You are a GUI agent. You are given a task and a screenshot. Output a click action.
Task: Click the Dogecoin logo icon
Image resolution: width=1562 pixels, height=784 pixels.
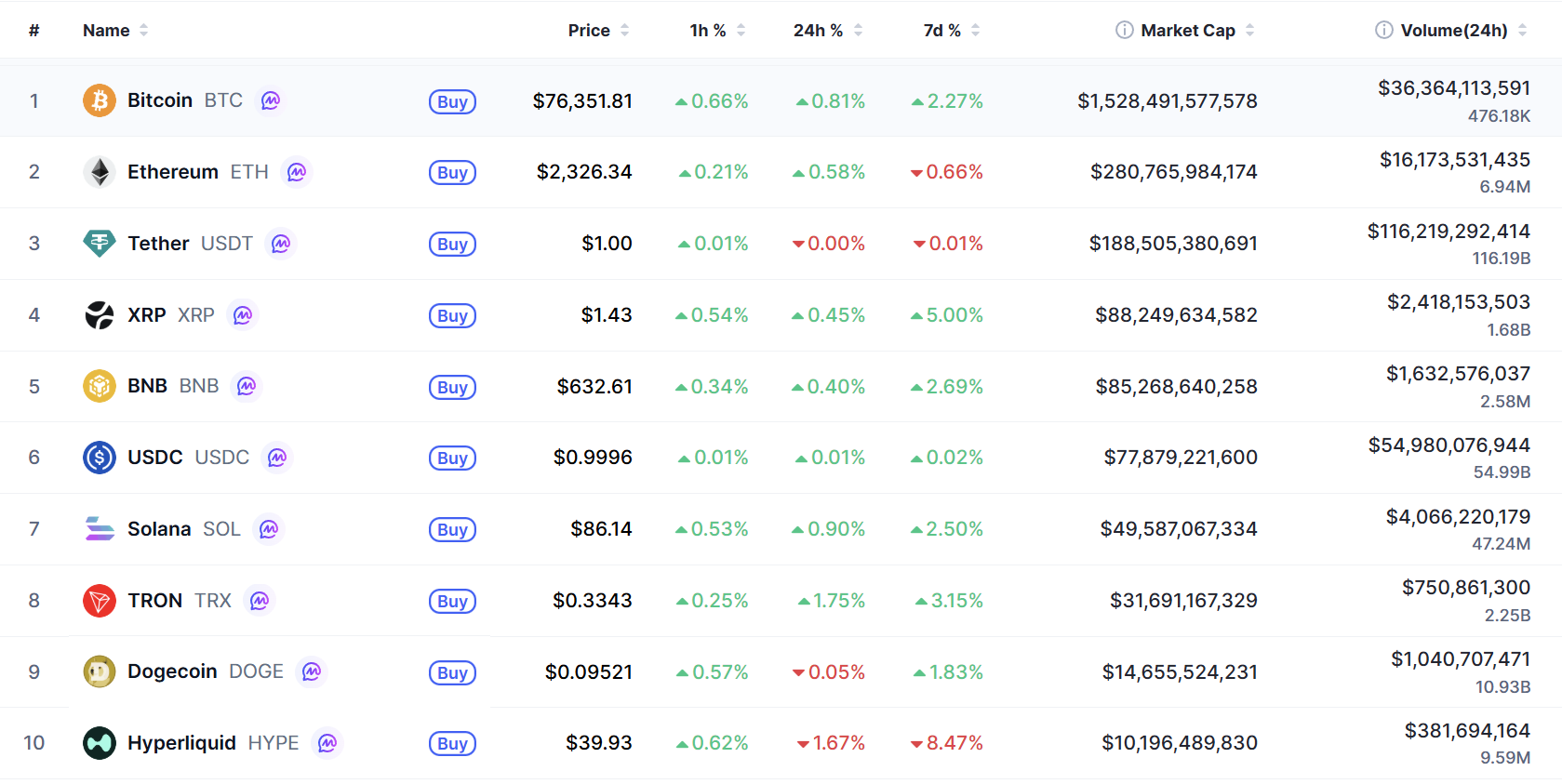tap(100, 671)
